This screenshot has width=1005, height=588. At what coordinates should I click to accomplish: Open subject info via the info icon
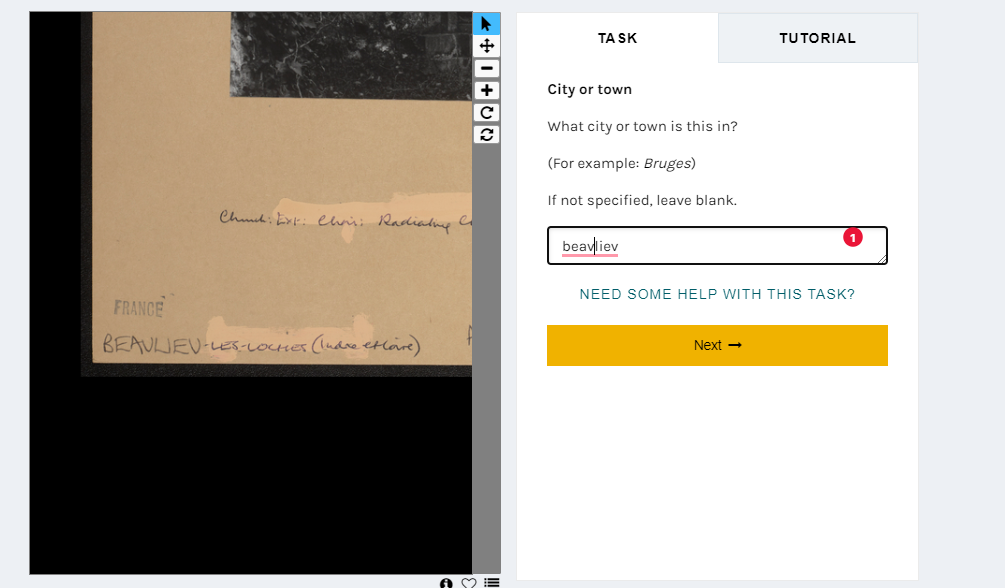[x=446, y=583]
